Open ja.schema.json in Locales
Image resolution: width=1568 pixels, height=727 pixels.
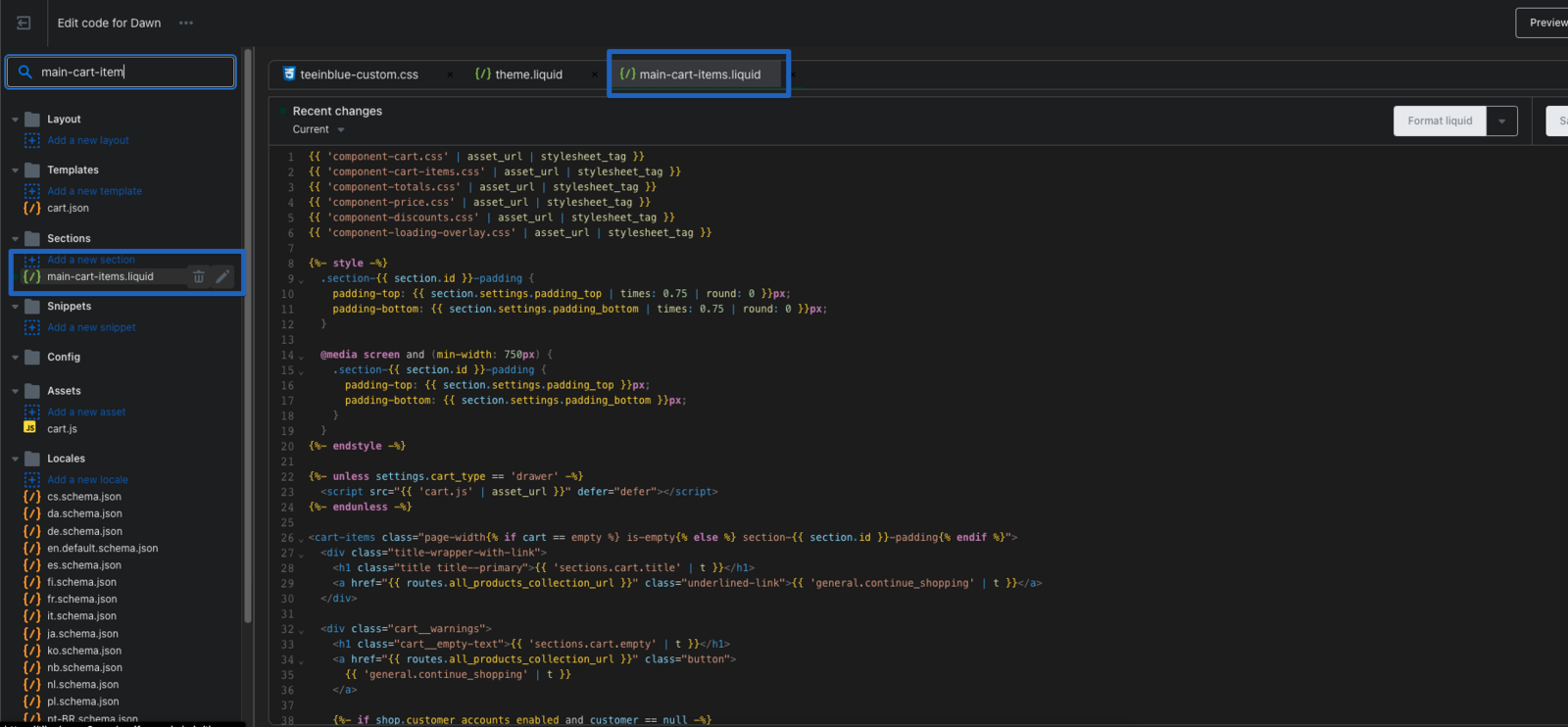click(x=82, y=634)
